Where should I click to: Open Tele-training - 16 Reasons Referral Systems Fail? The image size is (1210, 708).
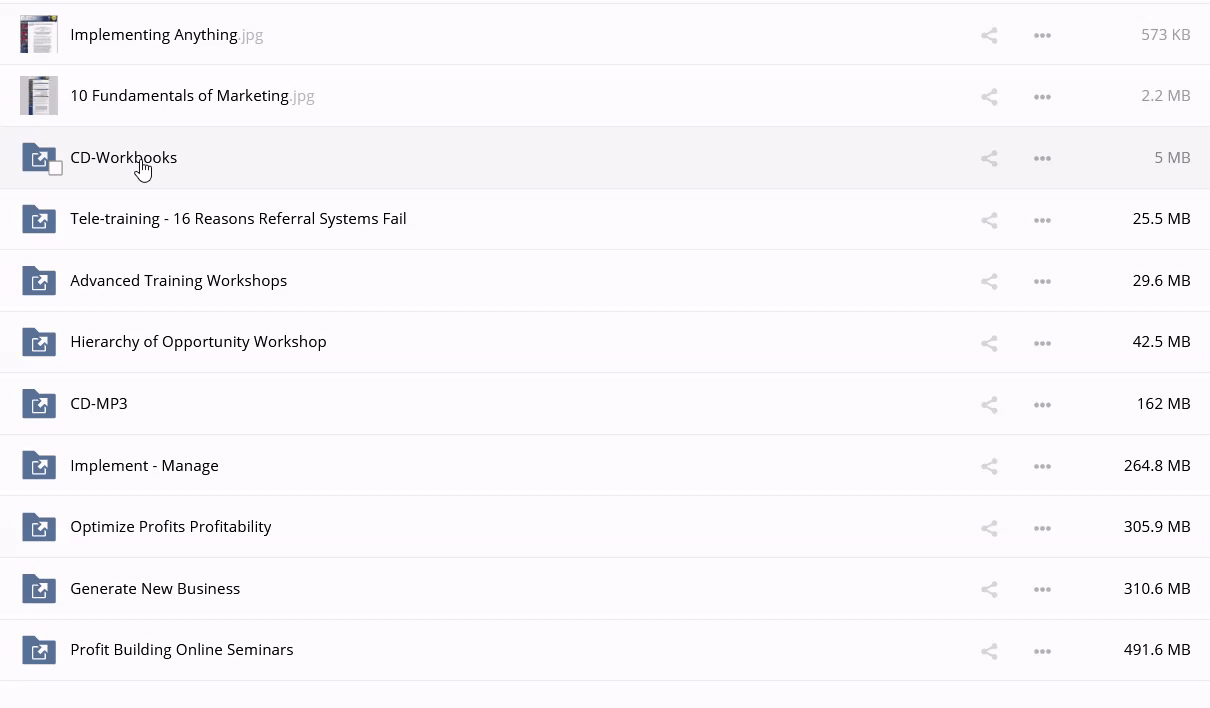click(x=238, y=218)
